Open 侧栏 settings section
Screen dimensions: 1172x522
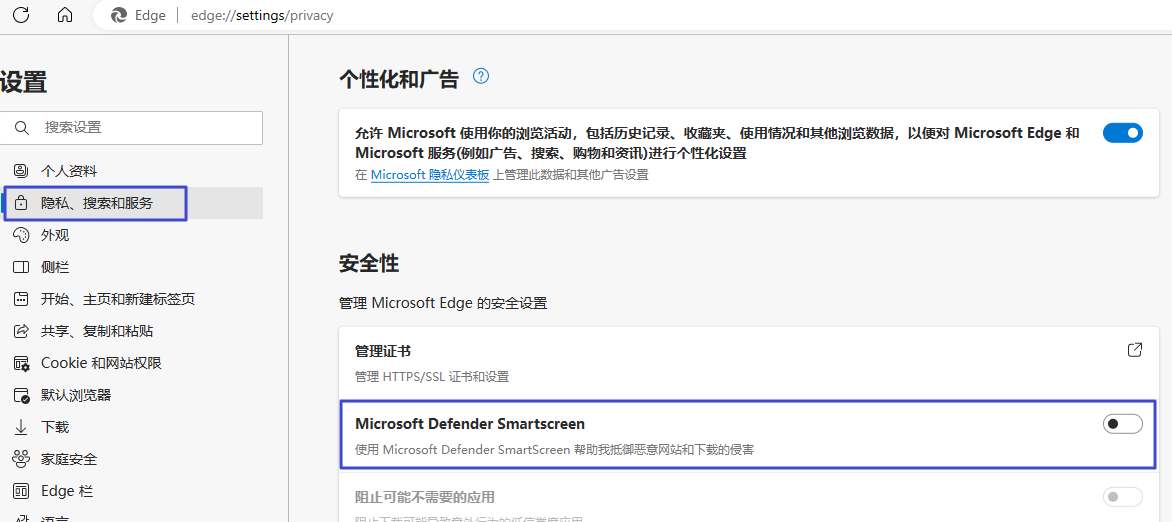coord(55,267)
